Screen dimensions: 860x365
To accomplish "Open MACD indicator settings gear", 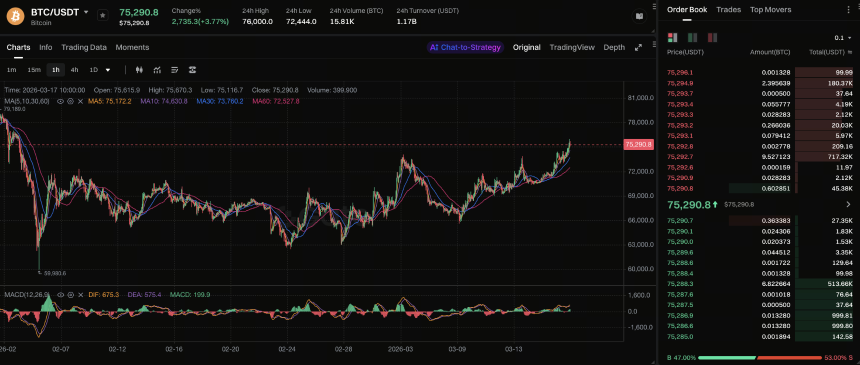I will coord(70,295).
